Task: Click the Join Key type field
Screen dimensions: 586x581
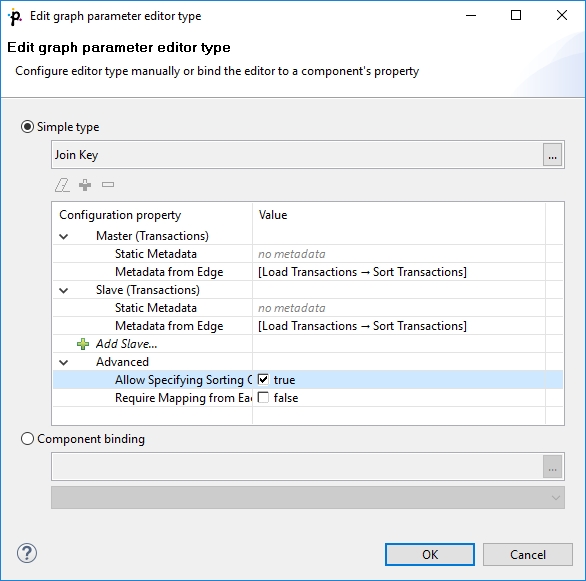Action: coord(297,155)
